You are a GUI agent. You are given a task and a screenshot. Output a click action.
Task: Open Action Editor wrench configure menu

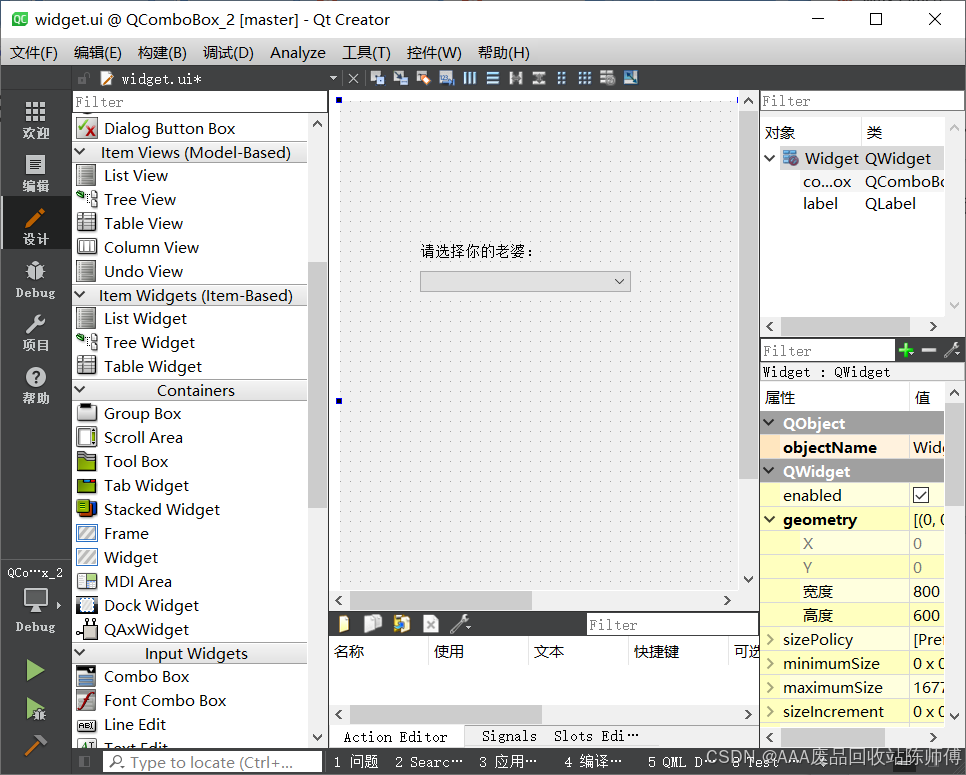[x=460, y=624]
